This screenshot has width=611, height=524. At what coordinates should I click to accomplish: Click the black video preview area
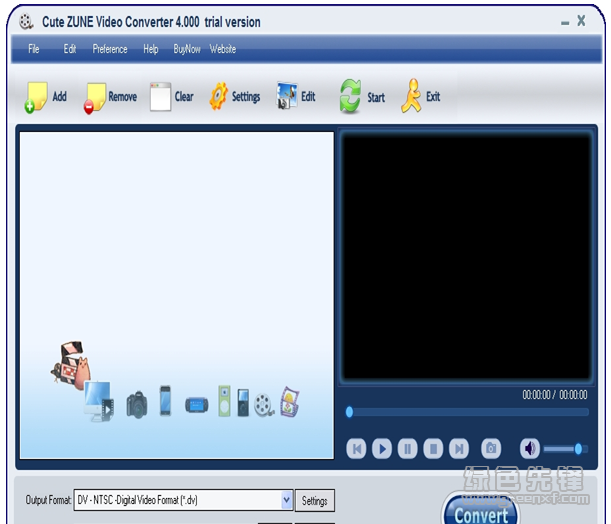pos(467,257)
